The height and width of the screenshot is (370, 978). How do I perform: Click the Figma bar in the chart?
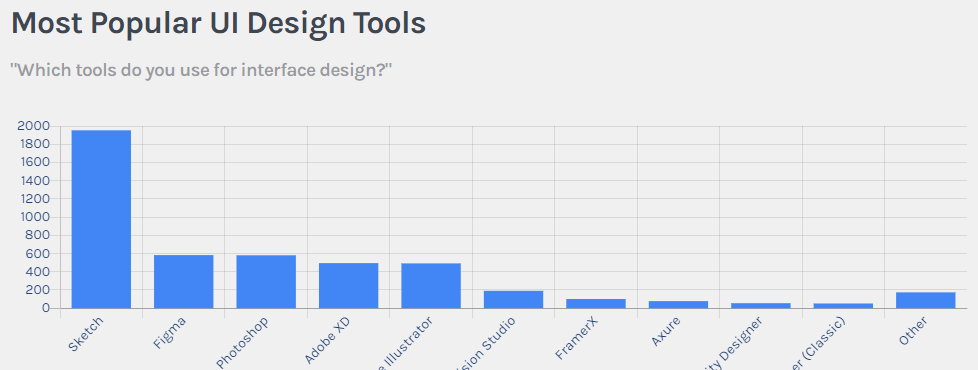point(183,281)
